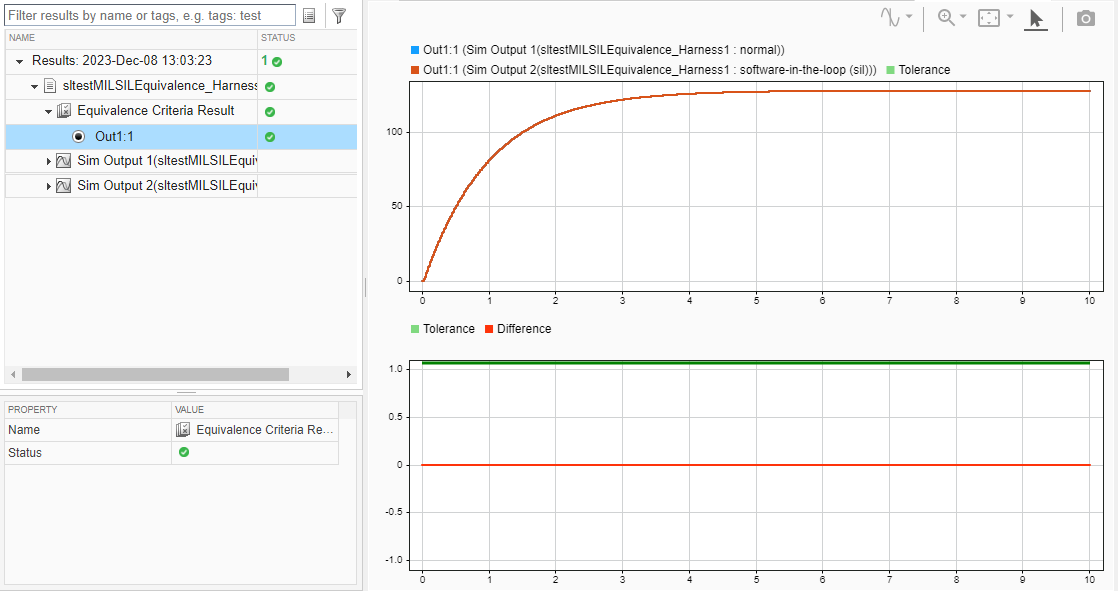The width and height of the screenshot is (1118, 591).
Task: Activate the zoom tool in plot toolbar
Action: [944, 17]
